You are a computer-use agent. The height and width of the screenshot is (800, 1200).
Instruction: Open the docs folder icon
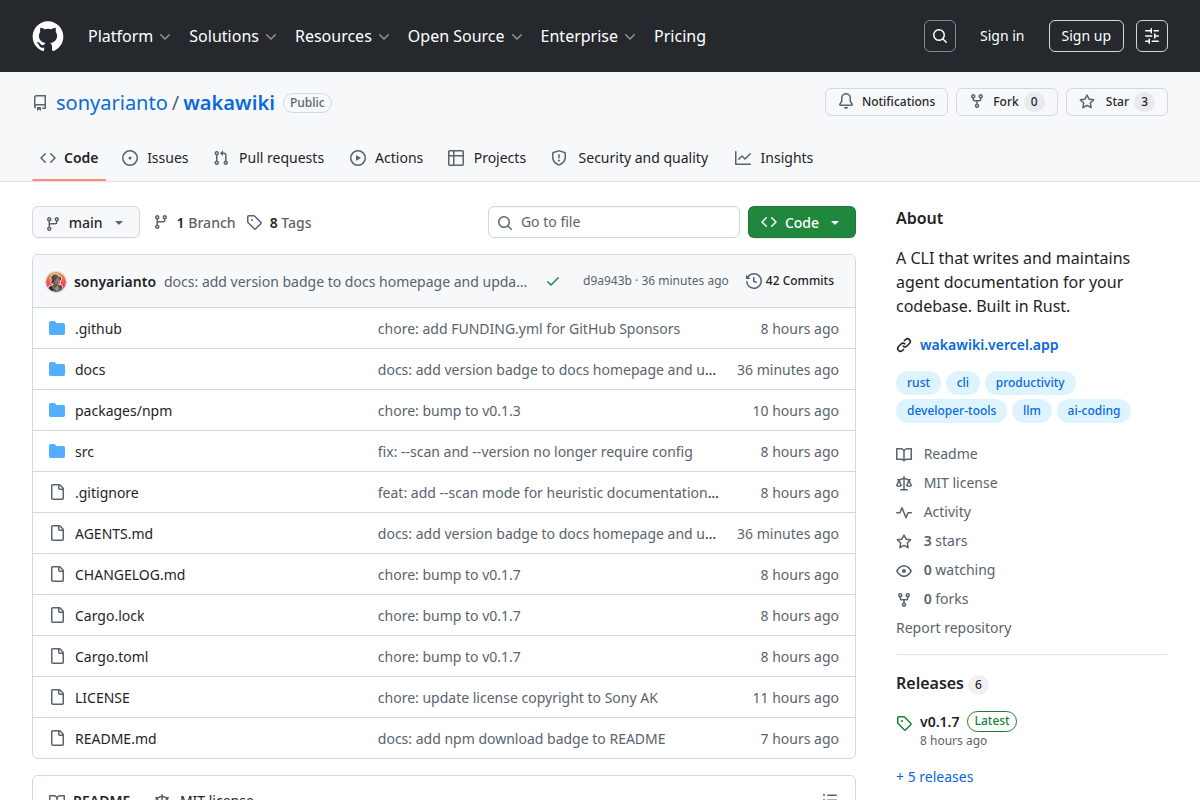(57, 369)
